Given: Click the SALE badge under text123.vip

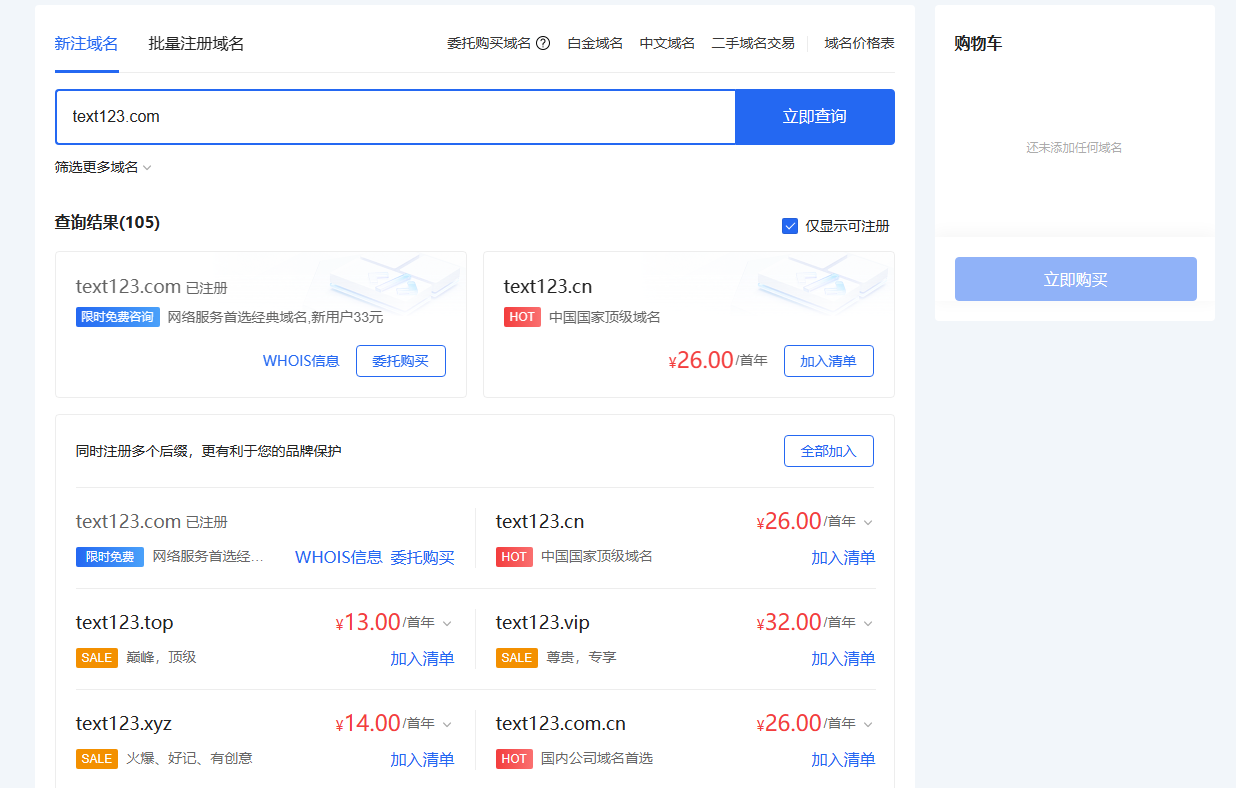Looking at the screenshot, I should [517, 658].
